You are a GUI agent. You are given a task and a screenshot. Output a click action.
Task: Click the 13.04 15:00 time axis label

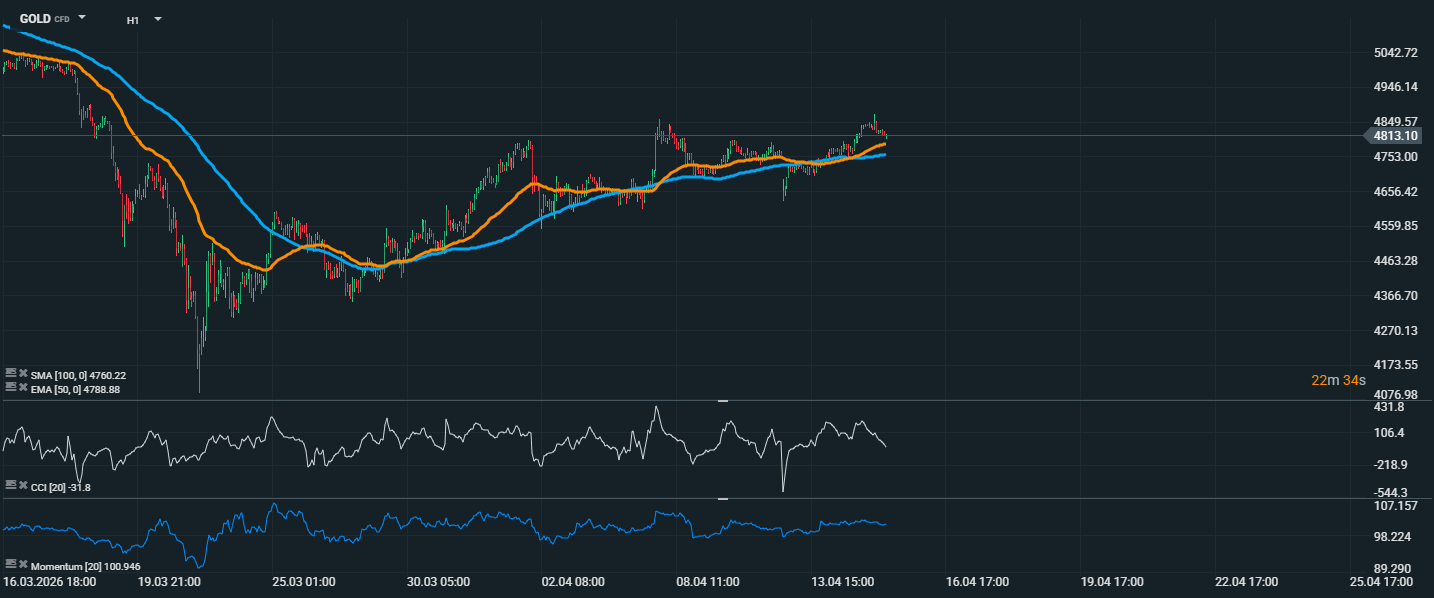click(x=845, y=581)
